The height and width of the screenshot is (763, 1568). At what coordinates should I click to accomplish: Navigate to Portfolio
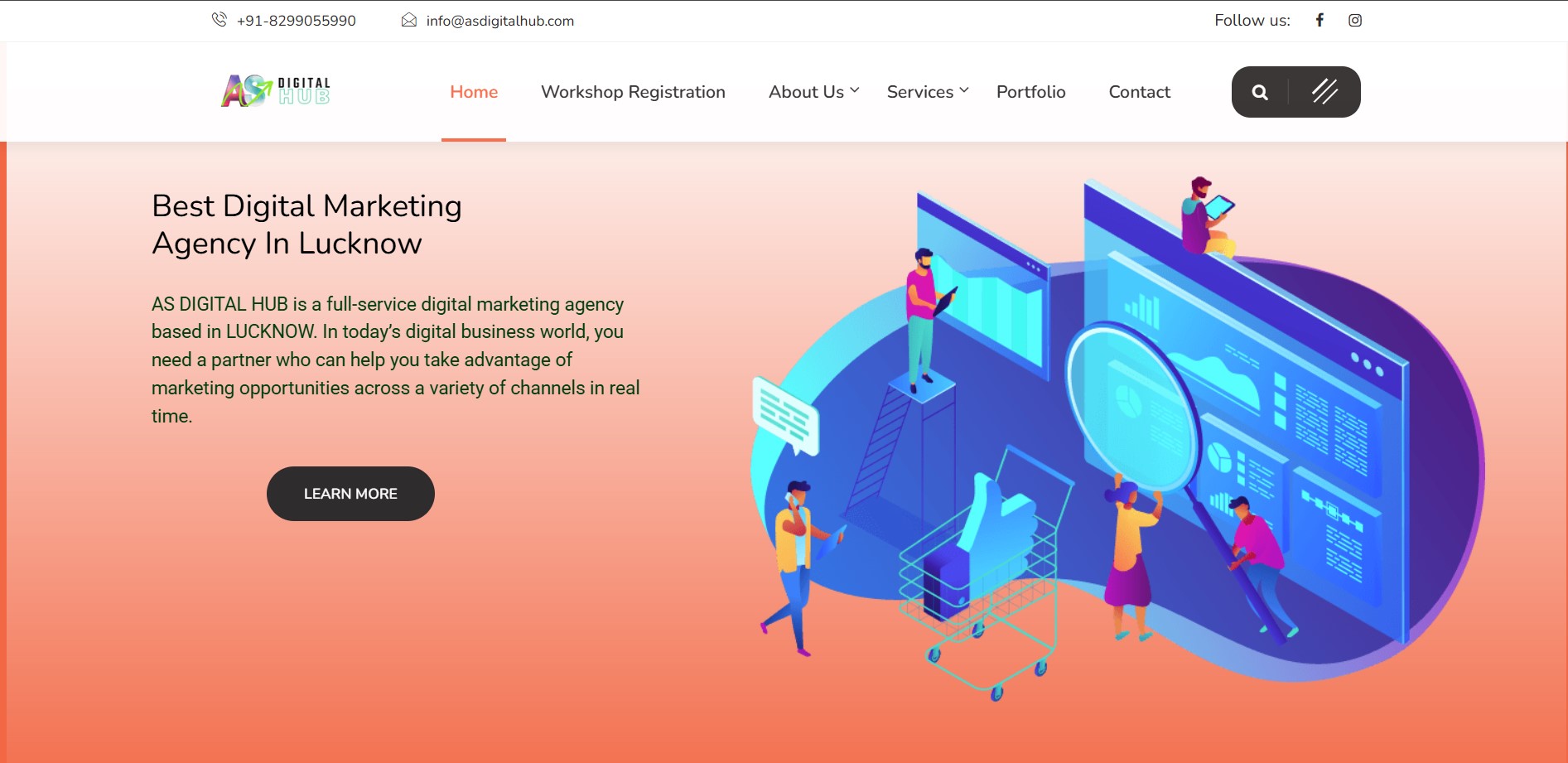pyautogui.click(x=1030, y=92)
